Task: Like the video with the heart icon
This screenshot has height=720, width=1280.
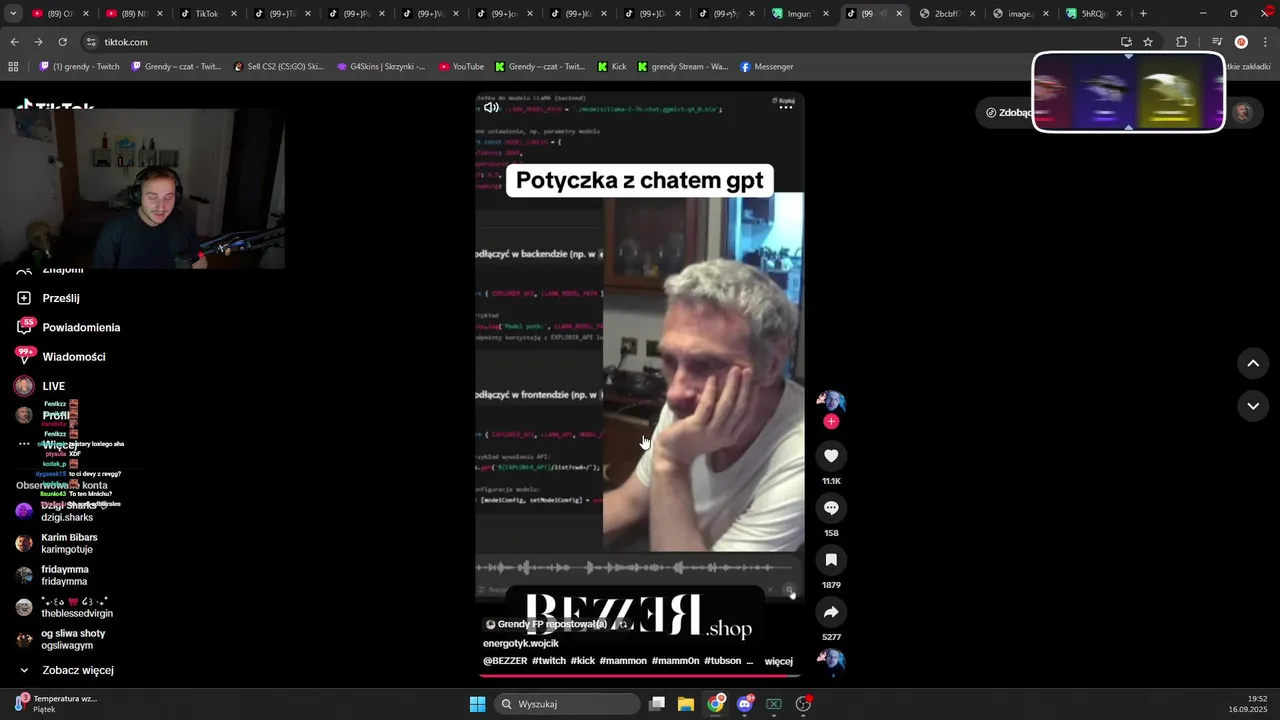Action: tap(831, 456)
